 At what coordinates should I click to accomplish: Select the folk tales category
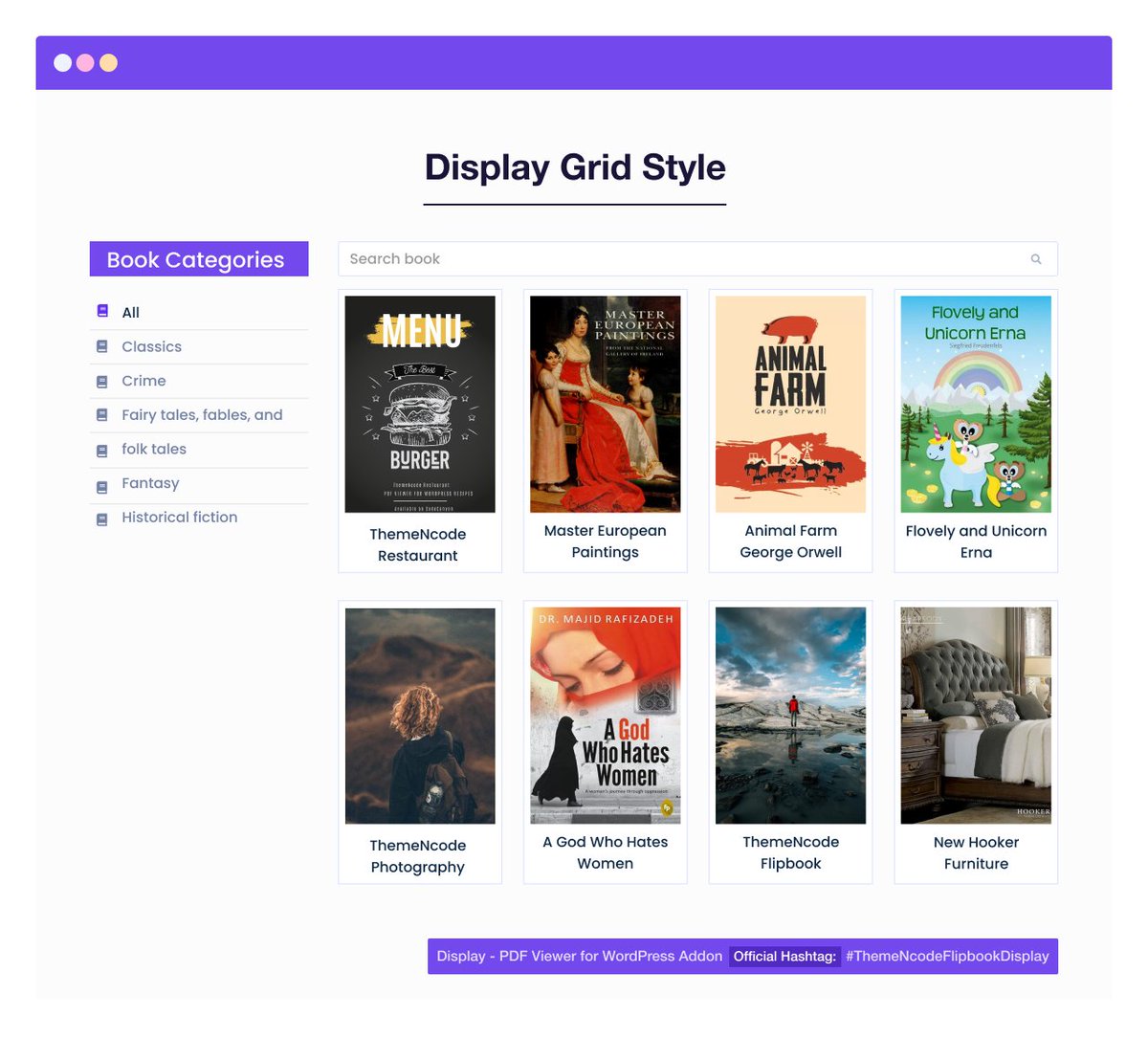[154, 449]
